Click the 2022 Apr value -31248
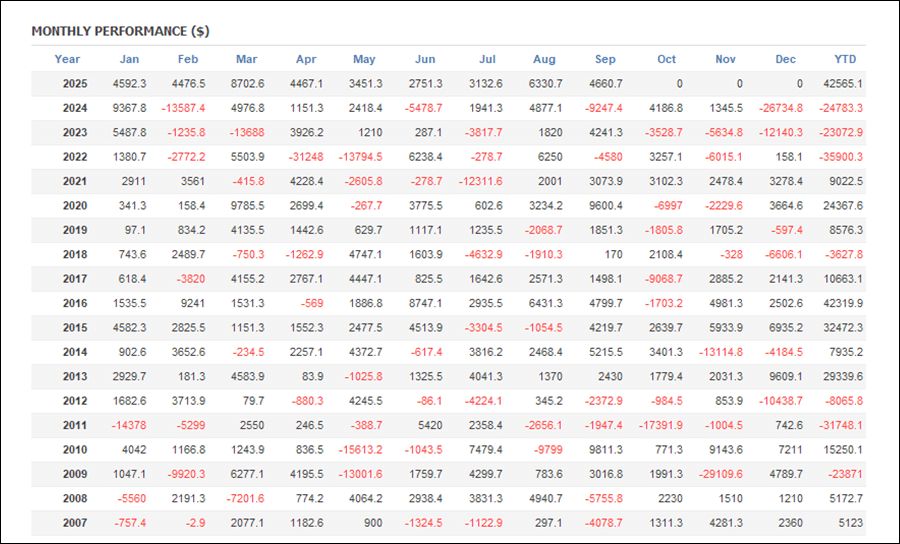900x544 pixels. tap(304, 157)
